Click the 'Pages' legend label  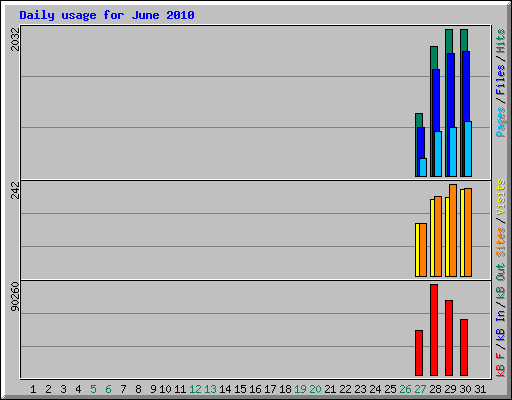click(500, 122)
